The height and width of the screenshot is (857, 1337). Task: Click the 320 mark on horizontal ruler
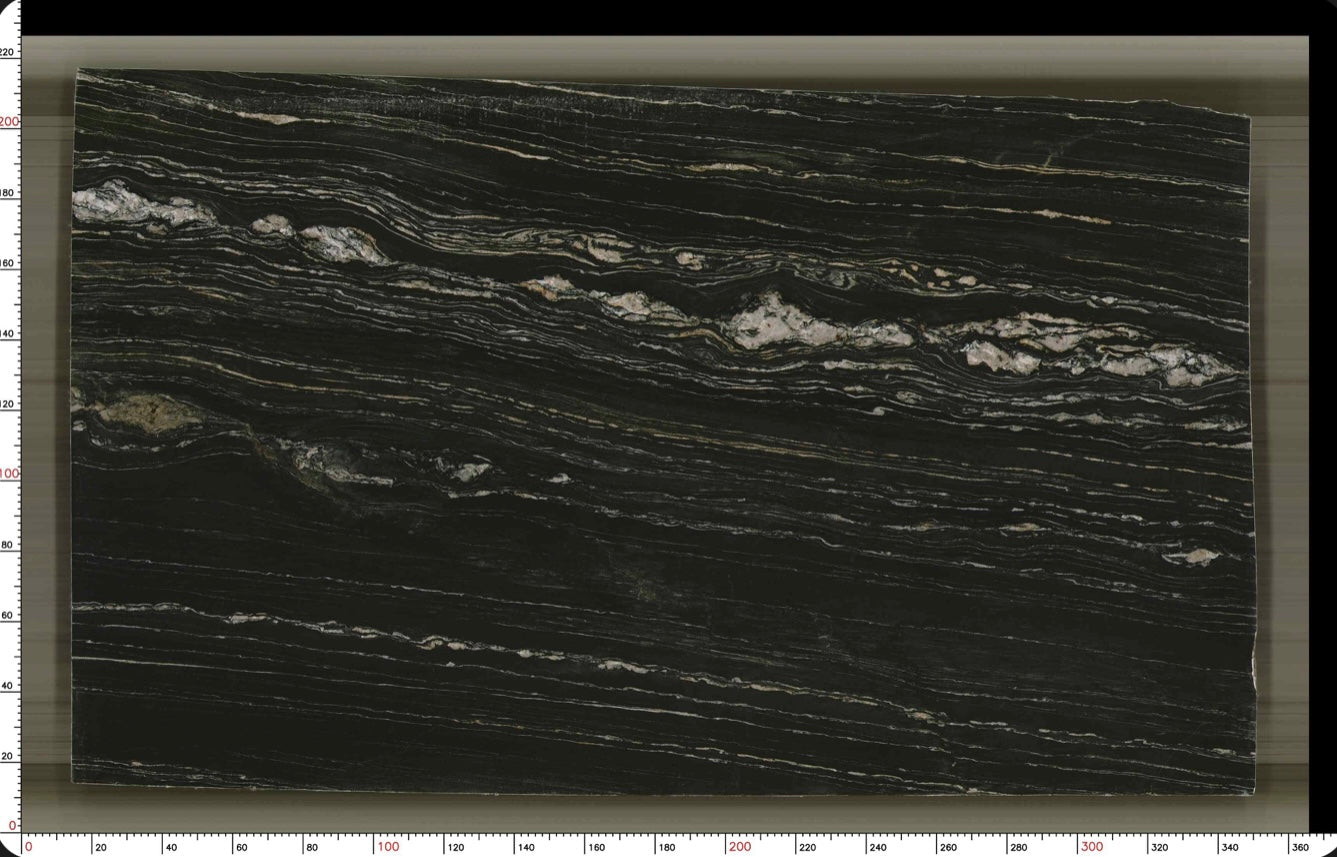coord(1159,848)
